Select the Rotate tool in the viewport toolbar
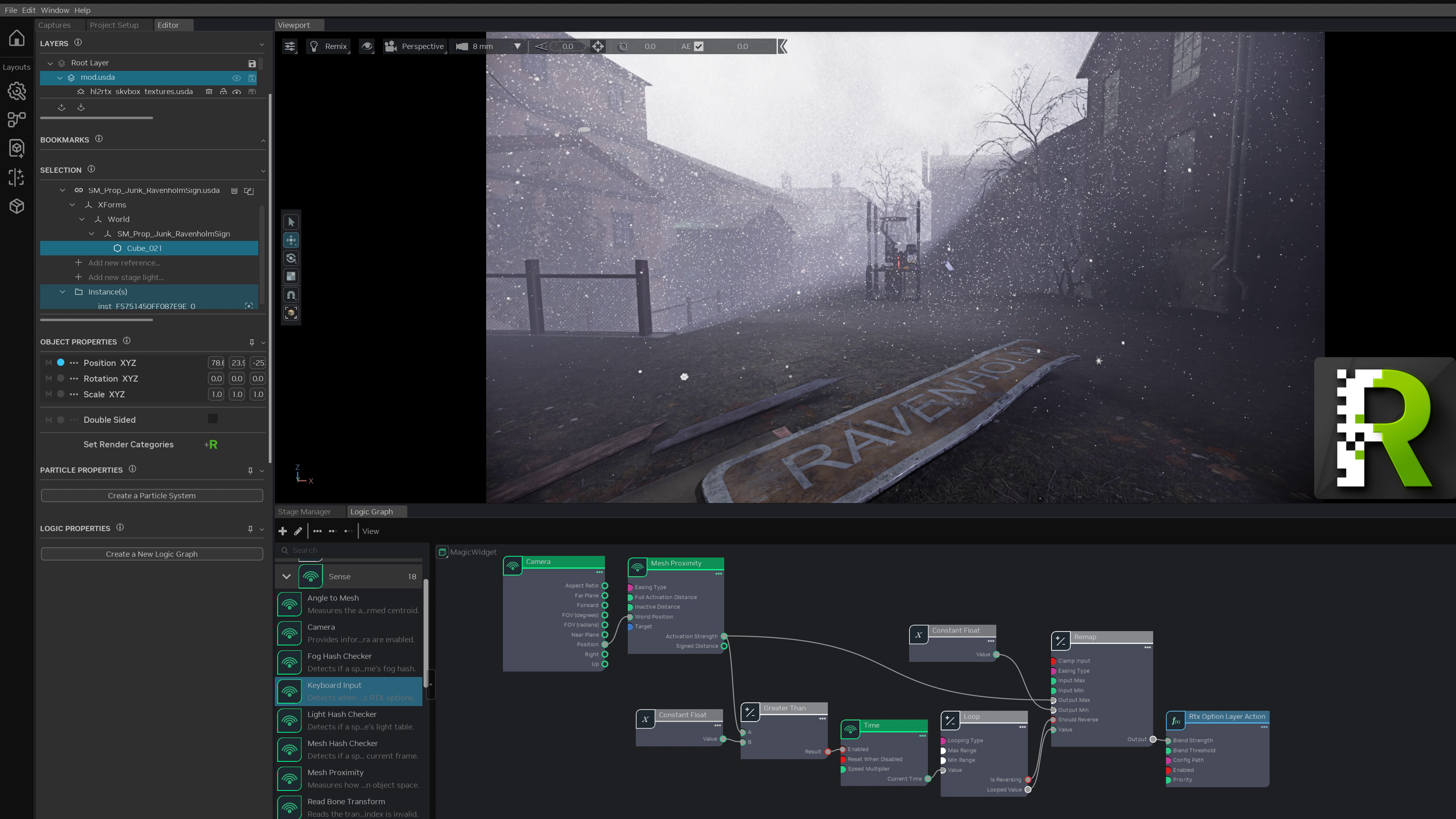The width and height of the screenshot is (1456, 819). [291, 258]
